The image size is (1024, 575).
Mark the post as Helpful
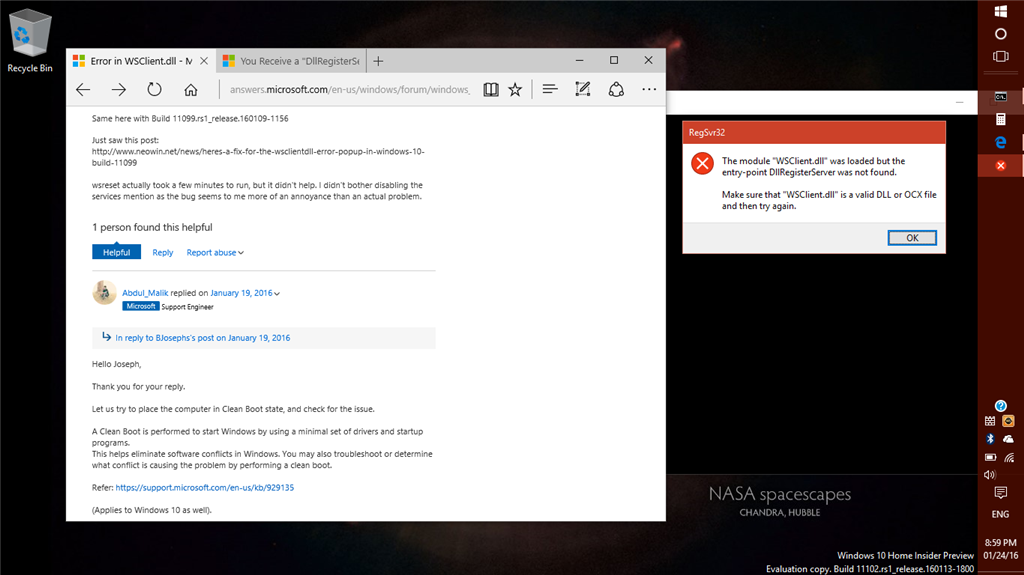click(116, 252)
